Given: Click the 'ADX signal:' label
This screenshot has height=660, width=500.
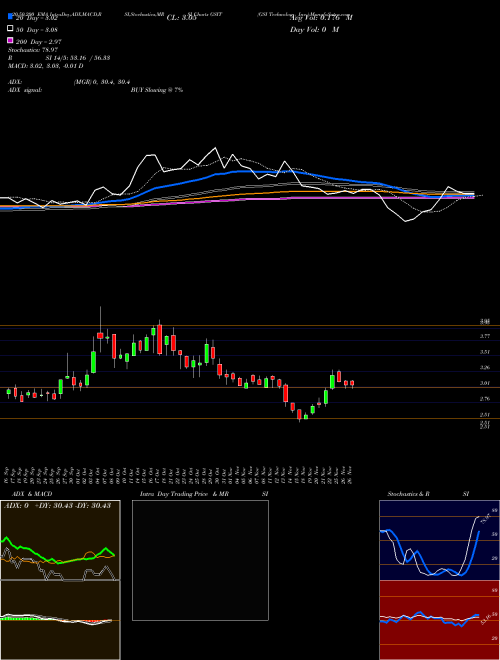Looking at the screenshot, I should [x=25, y=90].
